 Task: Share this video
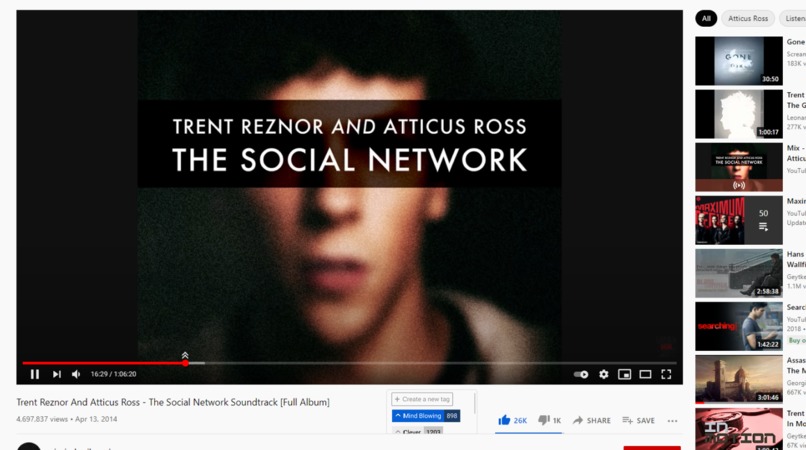[592, 420]
